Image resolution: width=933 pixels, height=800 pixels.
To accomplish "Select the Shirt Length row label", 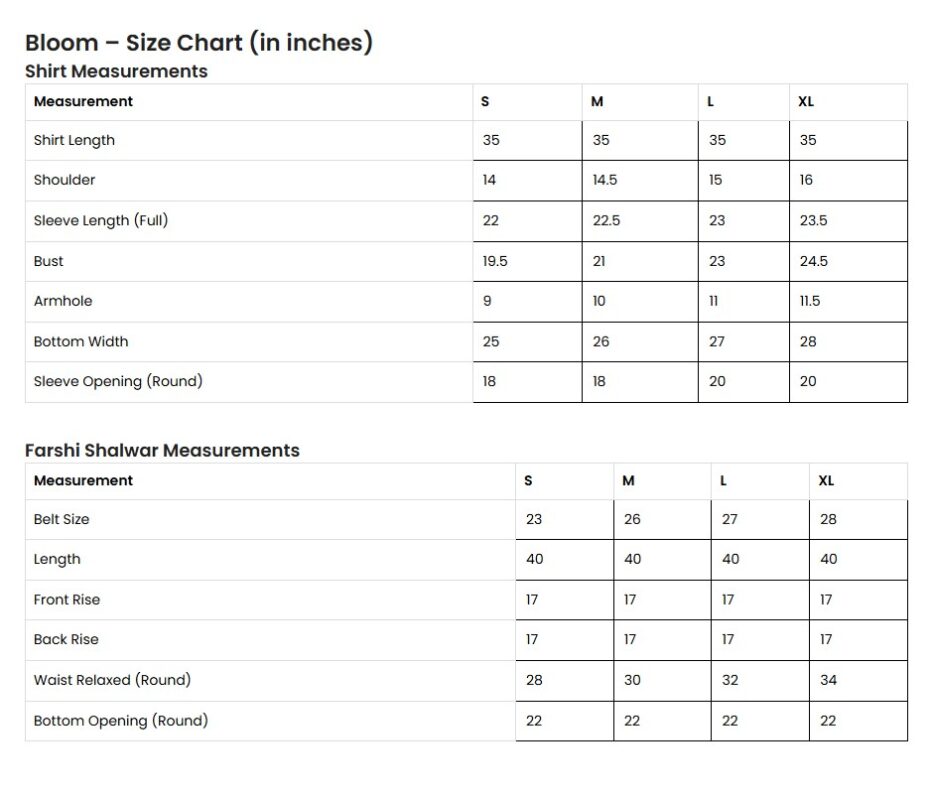I will point(74,140).
